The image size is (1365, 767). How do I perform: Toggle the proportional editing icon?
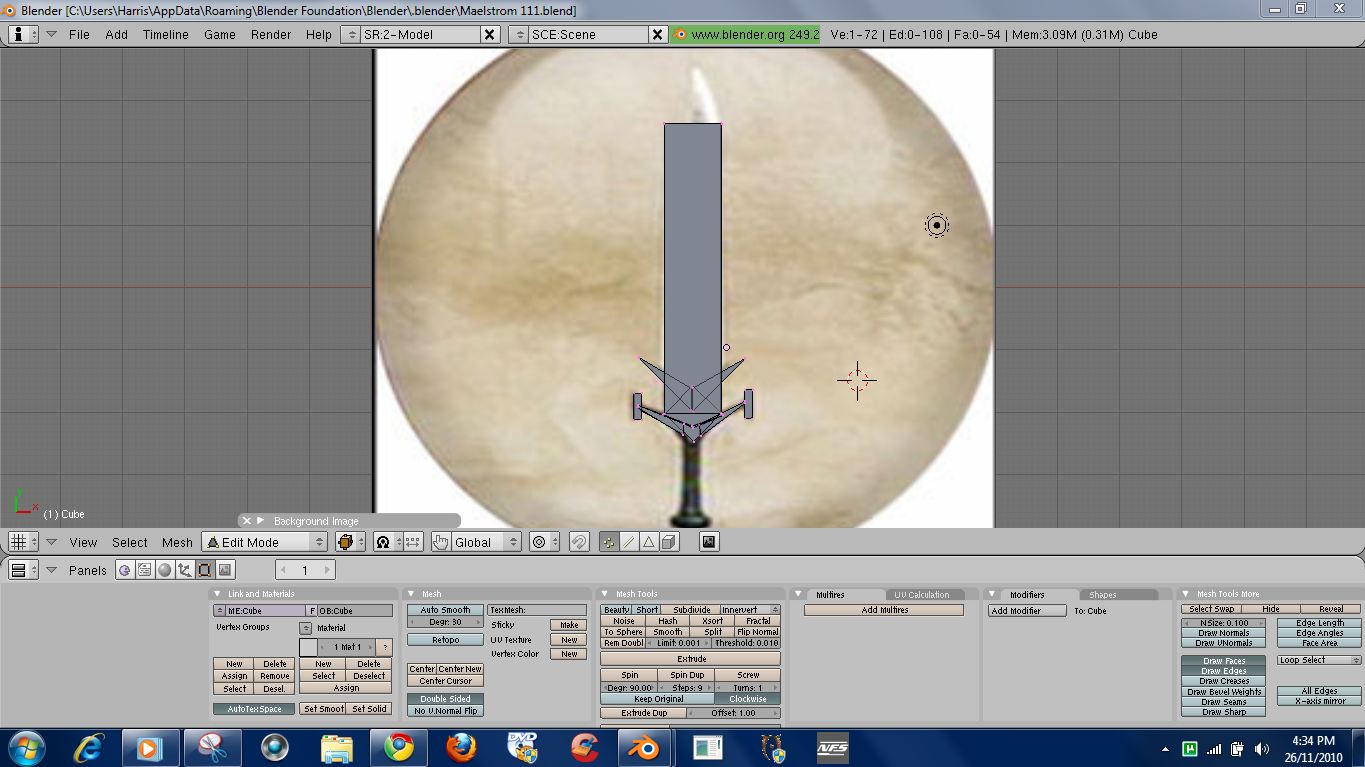539,542
